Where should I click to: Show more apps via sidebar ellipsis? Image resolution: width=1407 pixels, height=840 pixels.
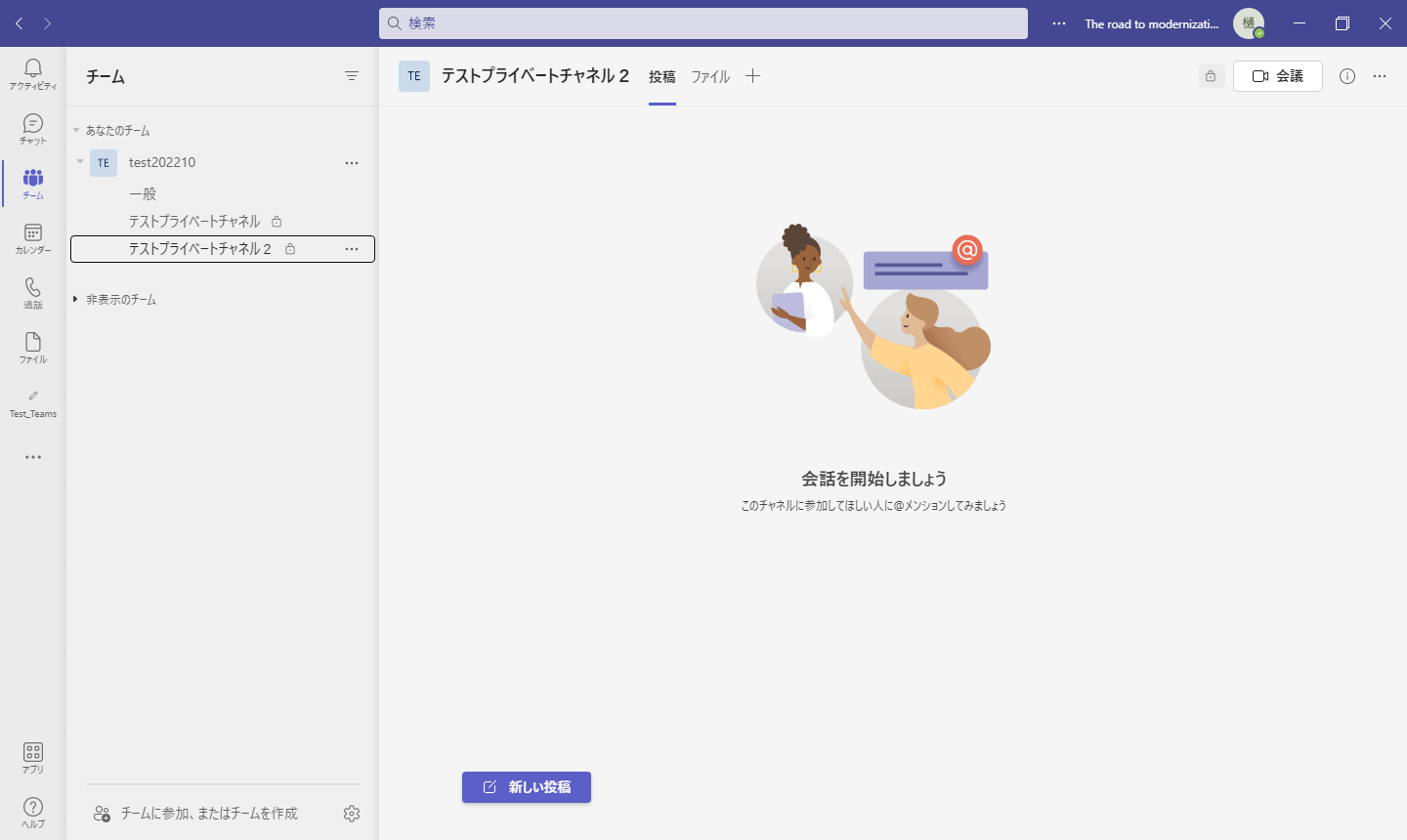coord(33,457)
